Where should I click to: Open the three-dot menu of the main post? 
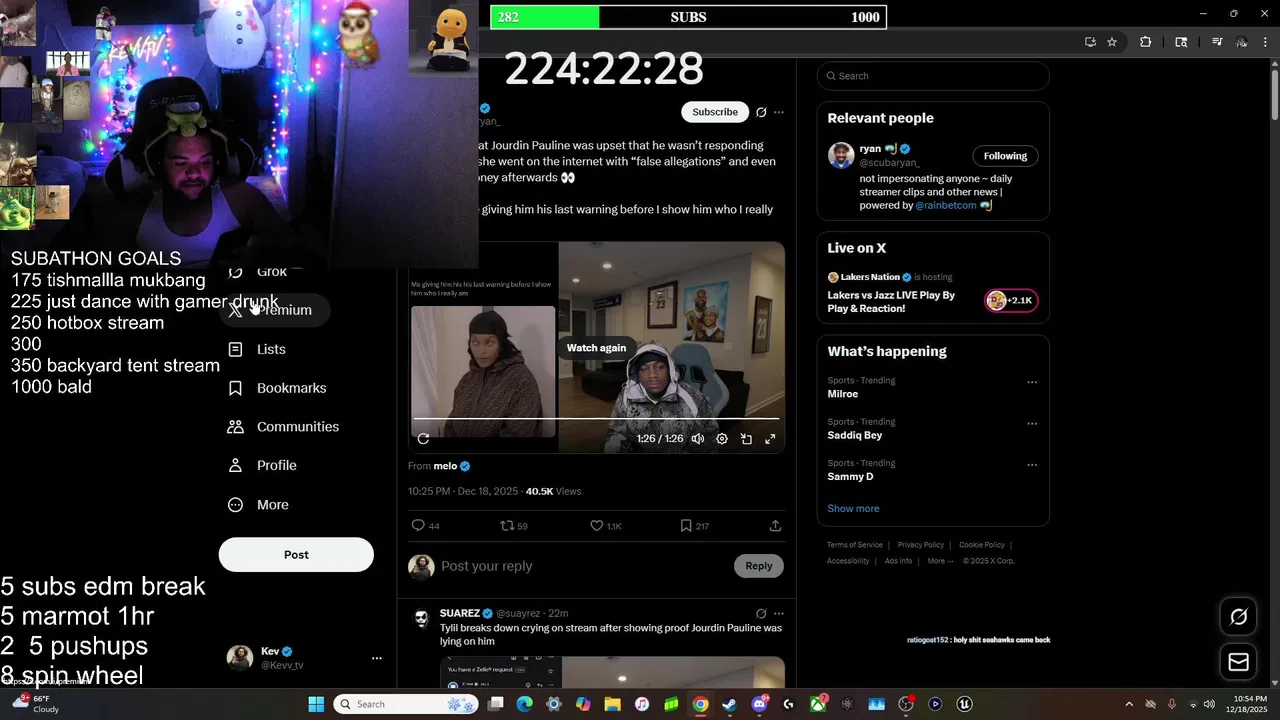779,112
